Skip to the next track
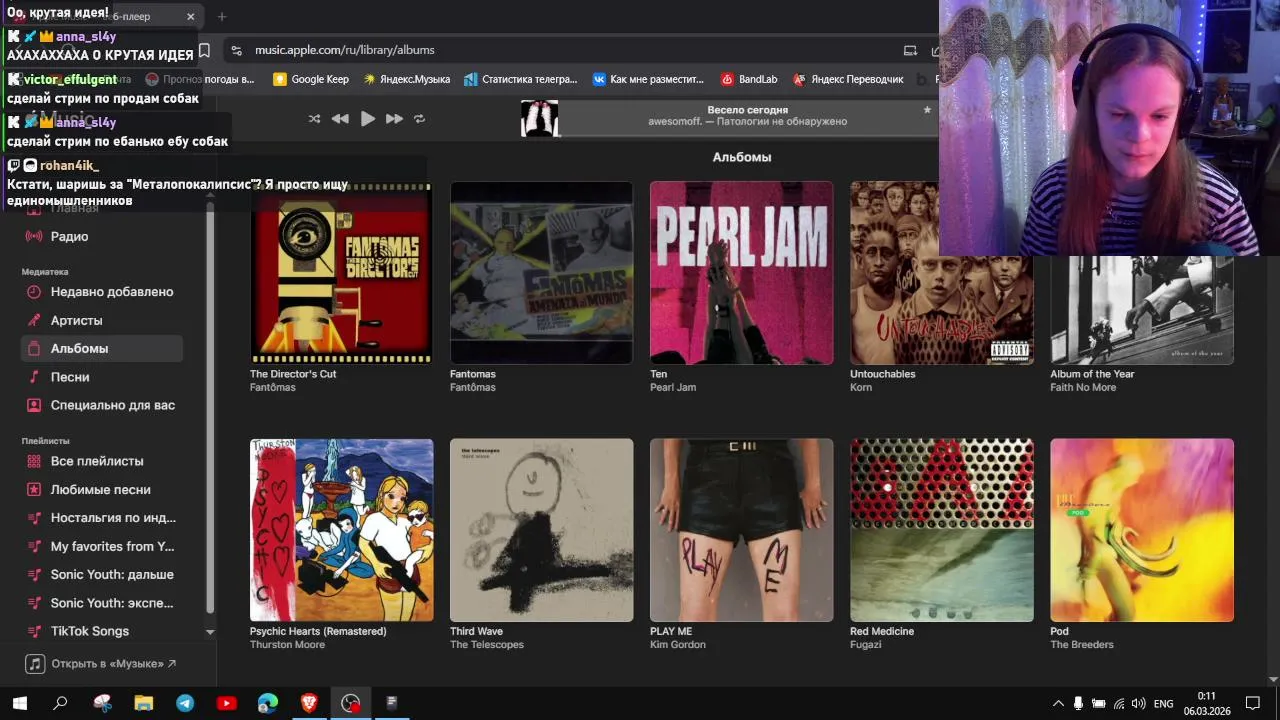This screenshot has width=1280, height=720. point(394,118)
